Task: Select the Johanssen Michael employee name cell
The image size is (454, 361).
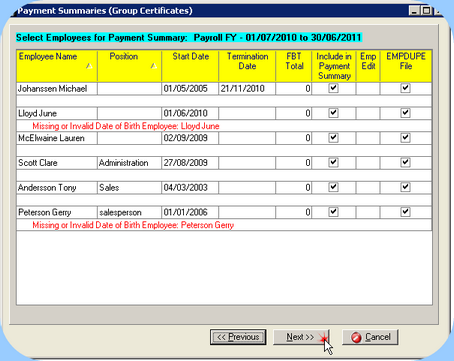Action: 57,89
